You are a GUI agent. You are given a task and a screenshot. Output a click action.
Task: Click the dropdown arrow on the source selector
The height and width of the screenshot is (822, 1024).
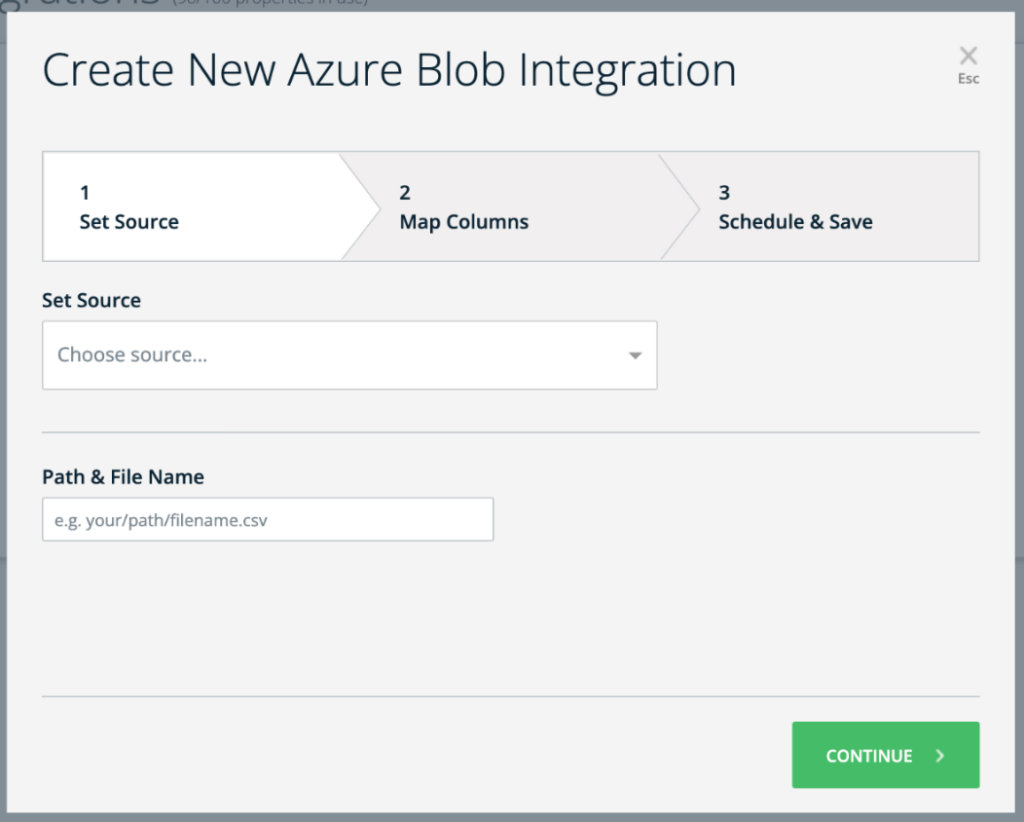tap(636, 355)
